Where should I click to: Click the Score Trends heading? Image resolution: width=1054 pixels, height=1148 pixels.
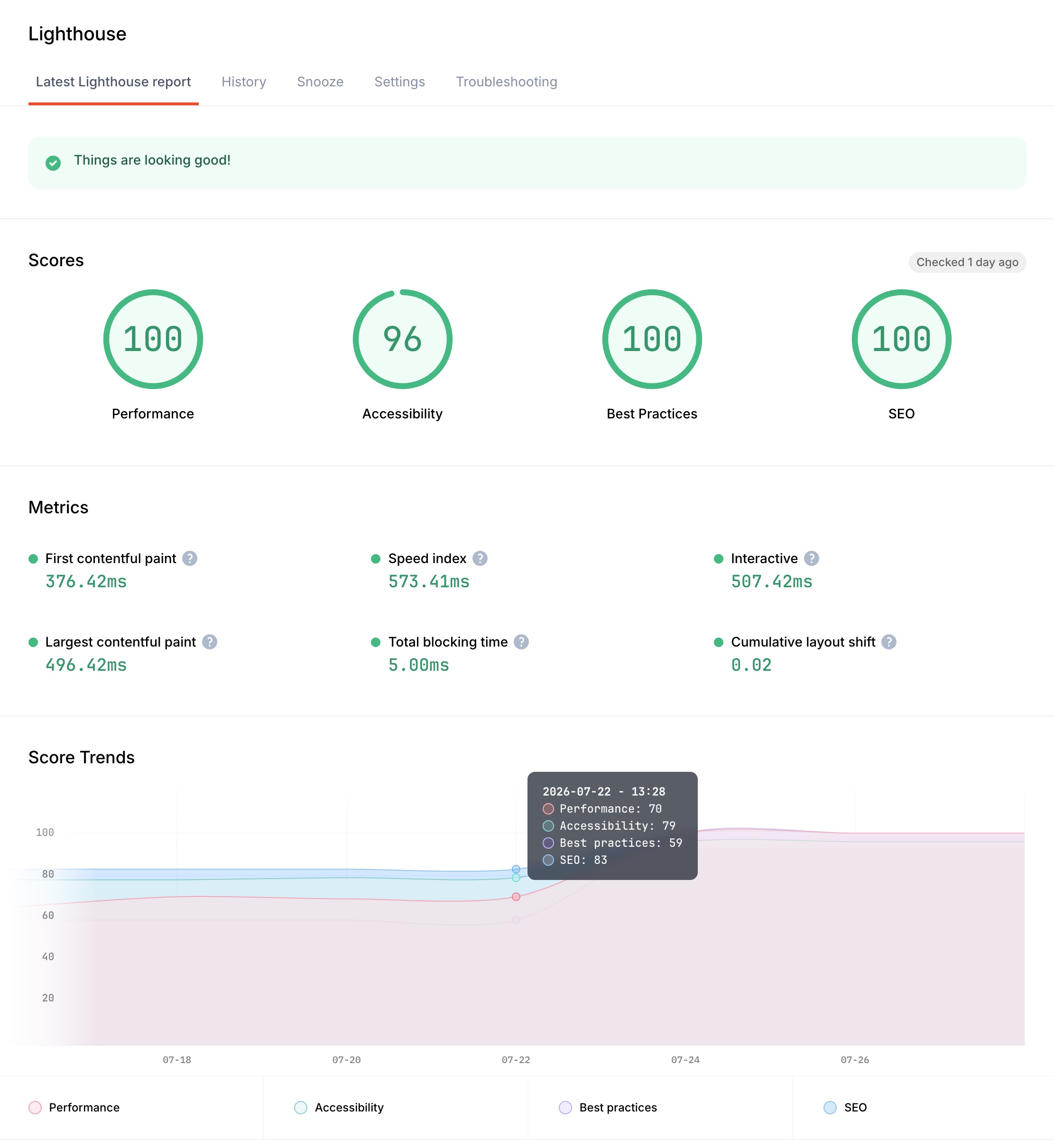click(82, 758)
